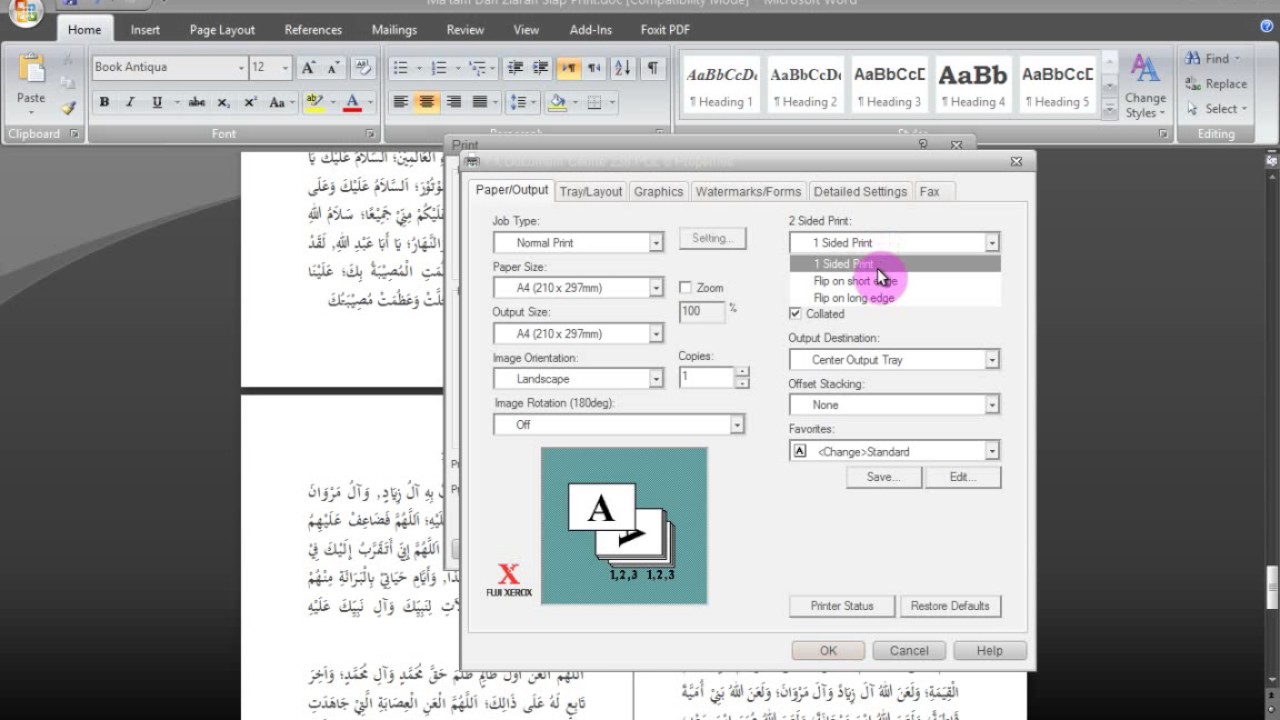Click the Printer Status button
Screen dimensions: 1280x720
coord(842,606)
